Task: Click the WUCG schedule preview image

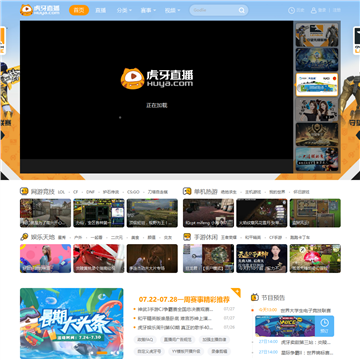Action: click(285, 326)
